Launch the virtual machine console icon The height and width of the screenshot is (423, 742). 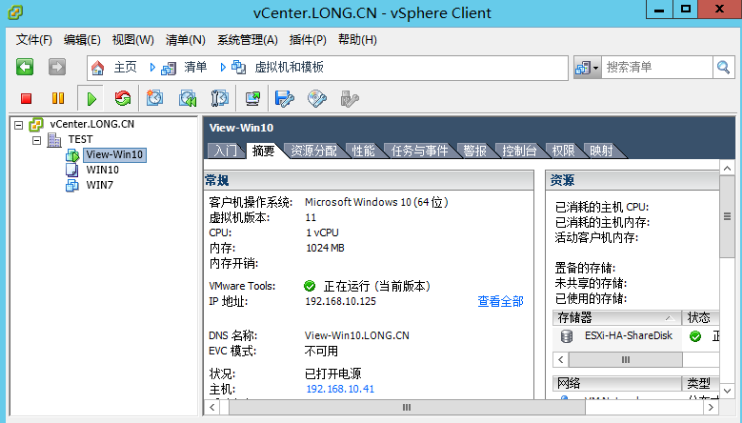[253, 98]
